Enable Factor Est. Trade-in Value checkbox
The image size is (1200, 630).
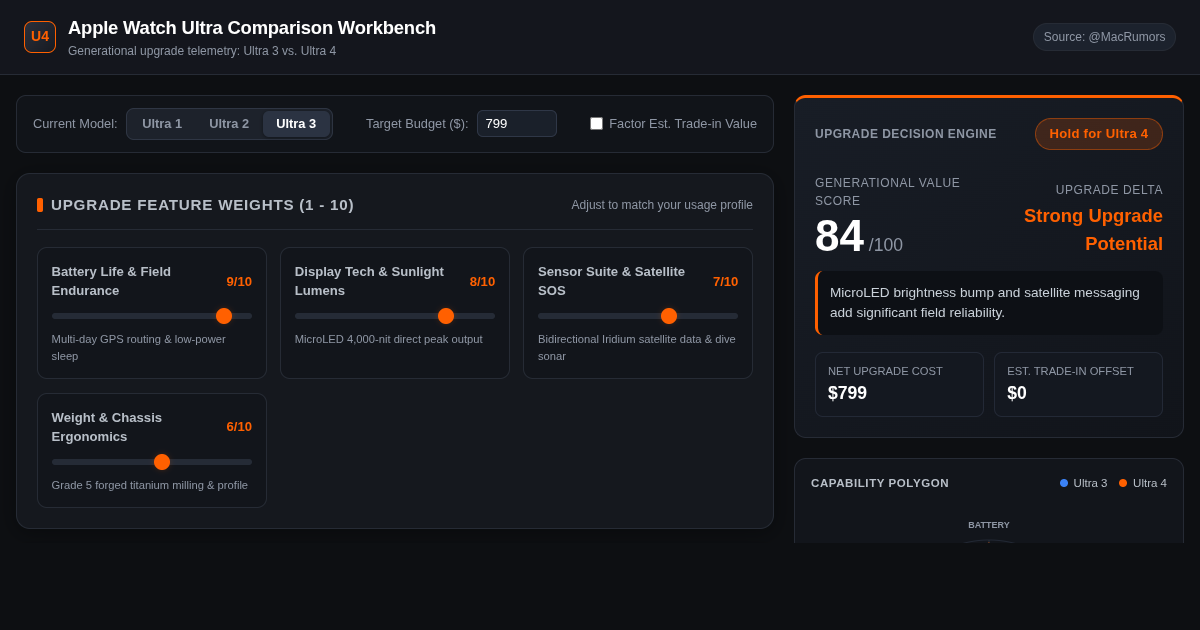(597, 124)
